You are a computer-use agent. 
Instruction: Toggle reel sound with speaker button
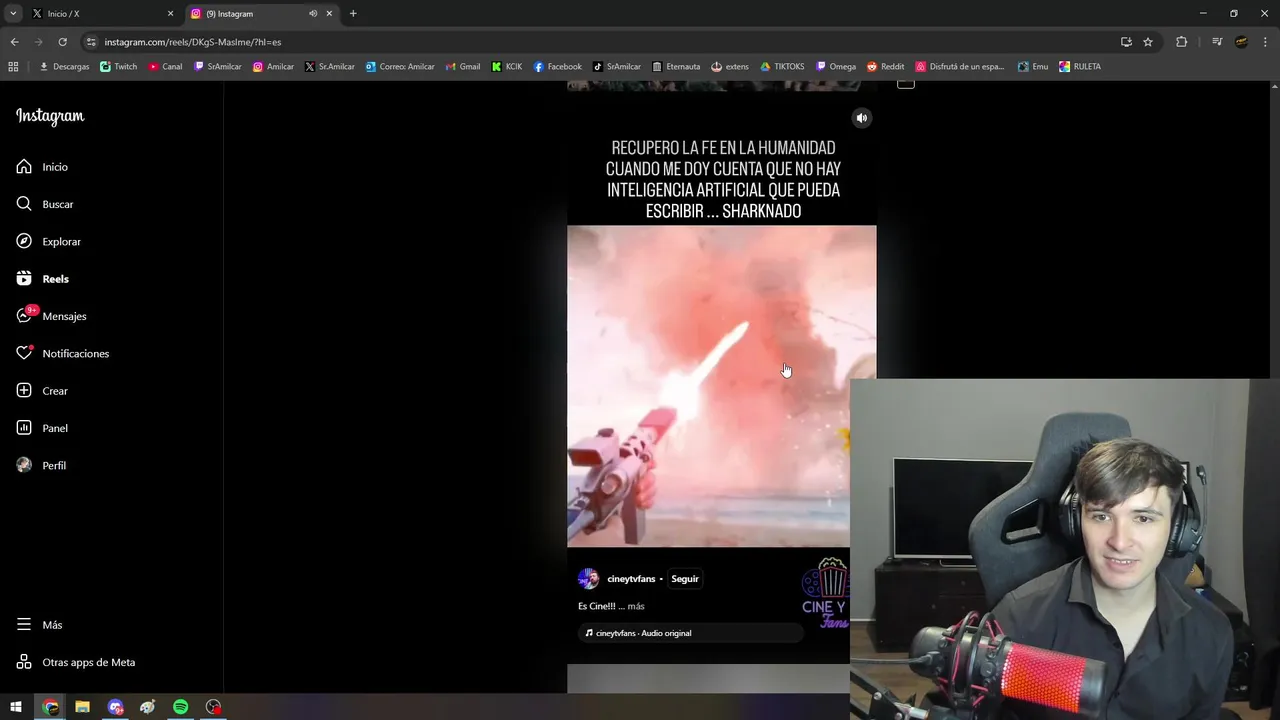[861, 118]
